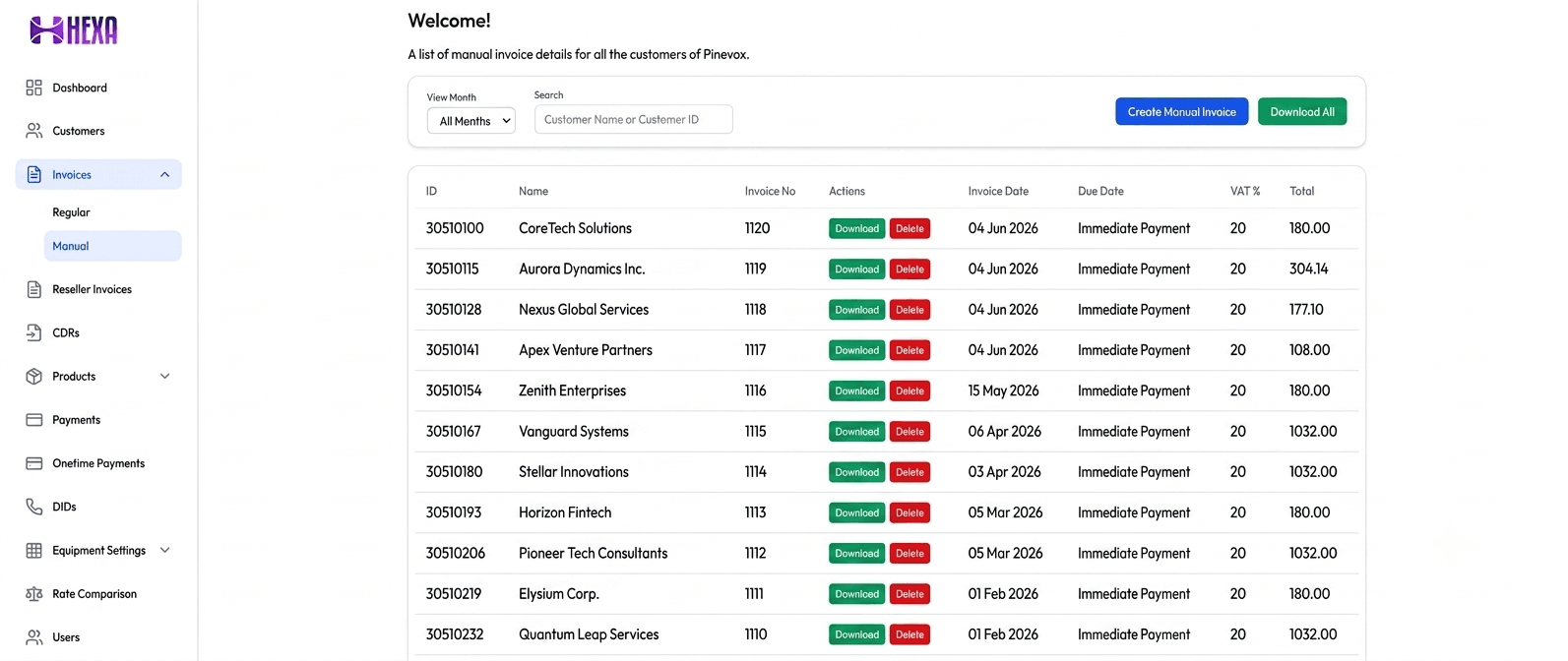Expand the Products submenu chevron
This screenshot has width=1568, height=661.
(164, 376)
